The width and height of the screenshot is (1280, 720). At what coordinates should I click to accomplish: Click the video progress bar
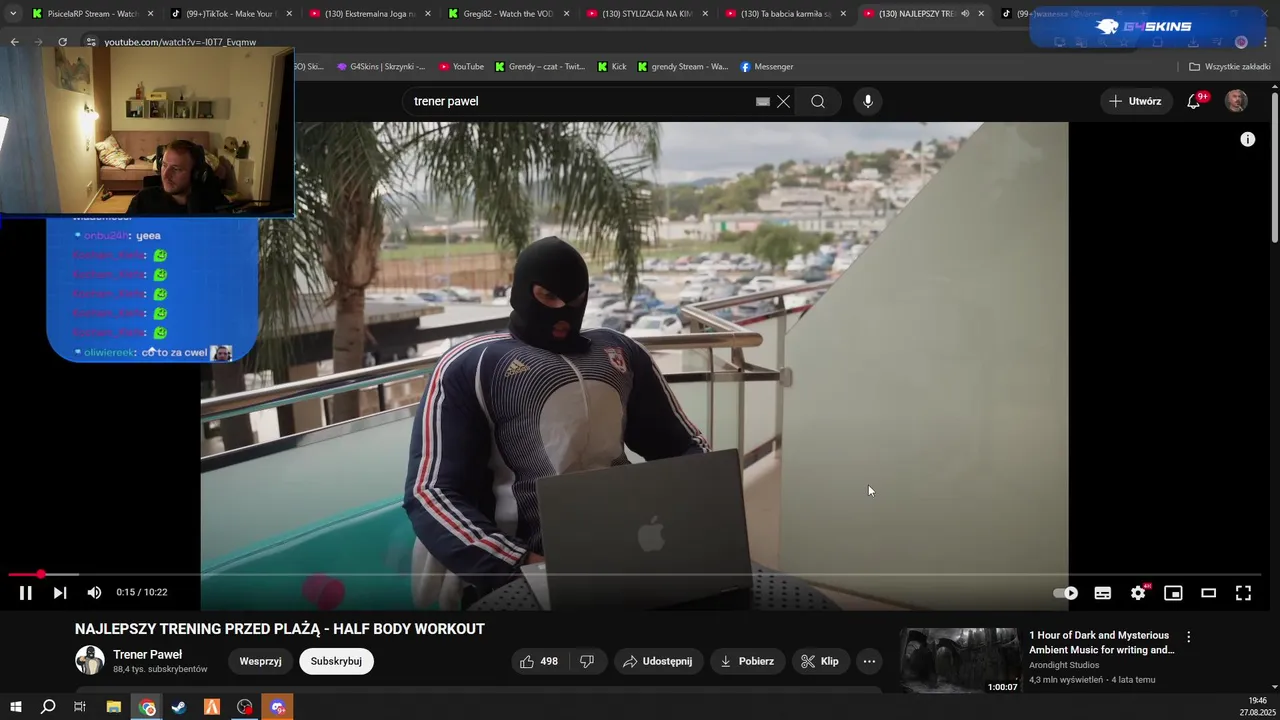pos(635,574)
